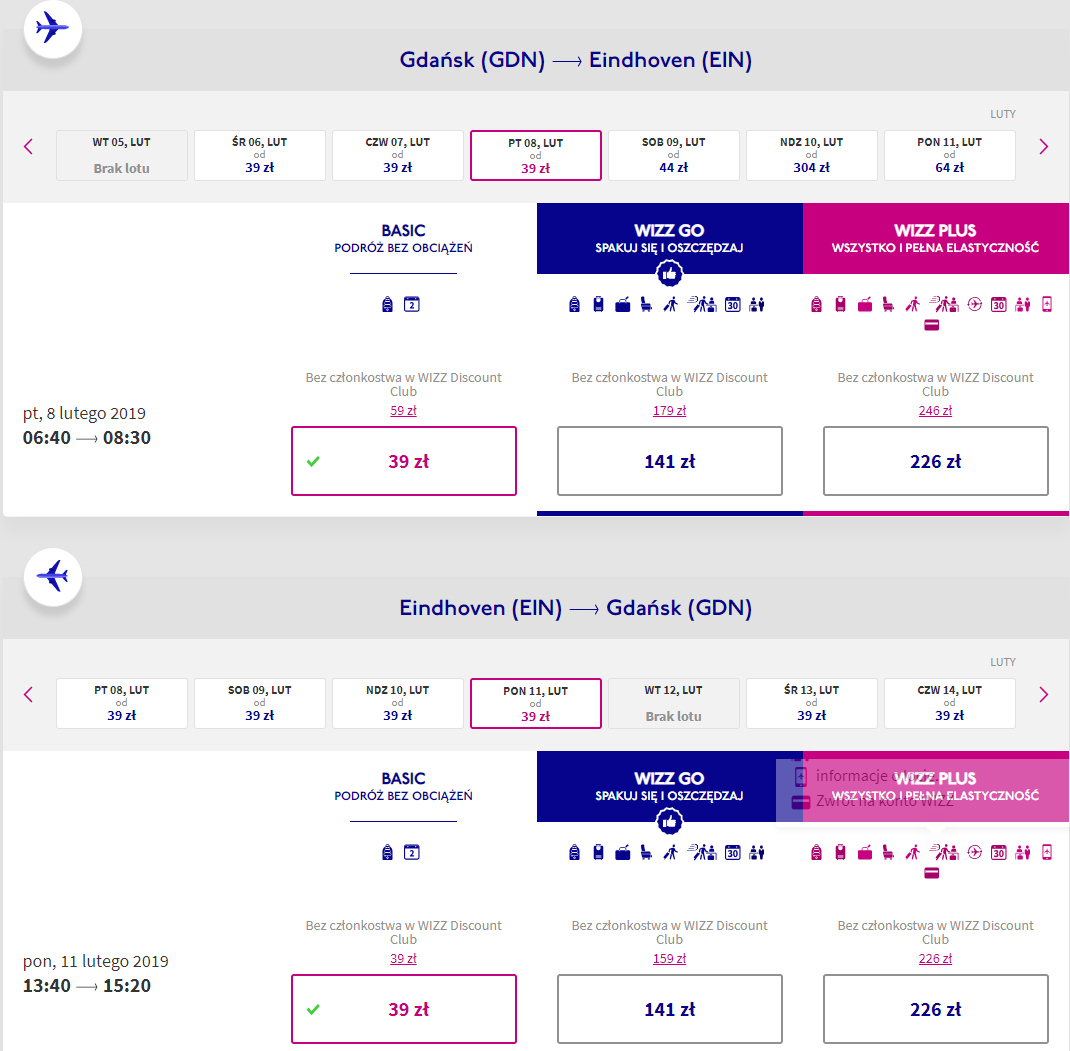The image size is (1070, 1051).
Task: Select the 226 zł WIZZ PLUS fare for the 13:40 flight
Action: pyautogui.click(x=936, y=1009)
